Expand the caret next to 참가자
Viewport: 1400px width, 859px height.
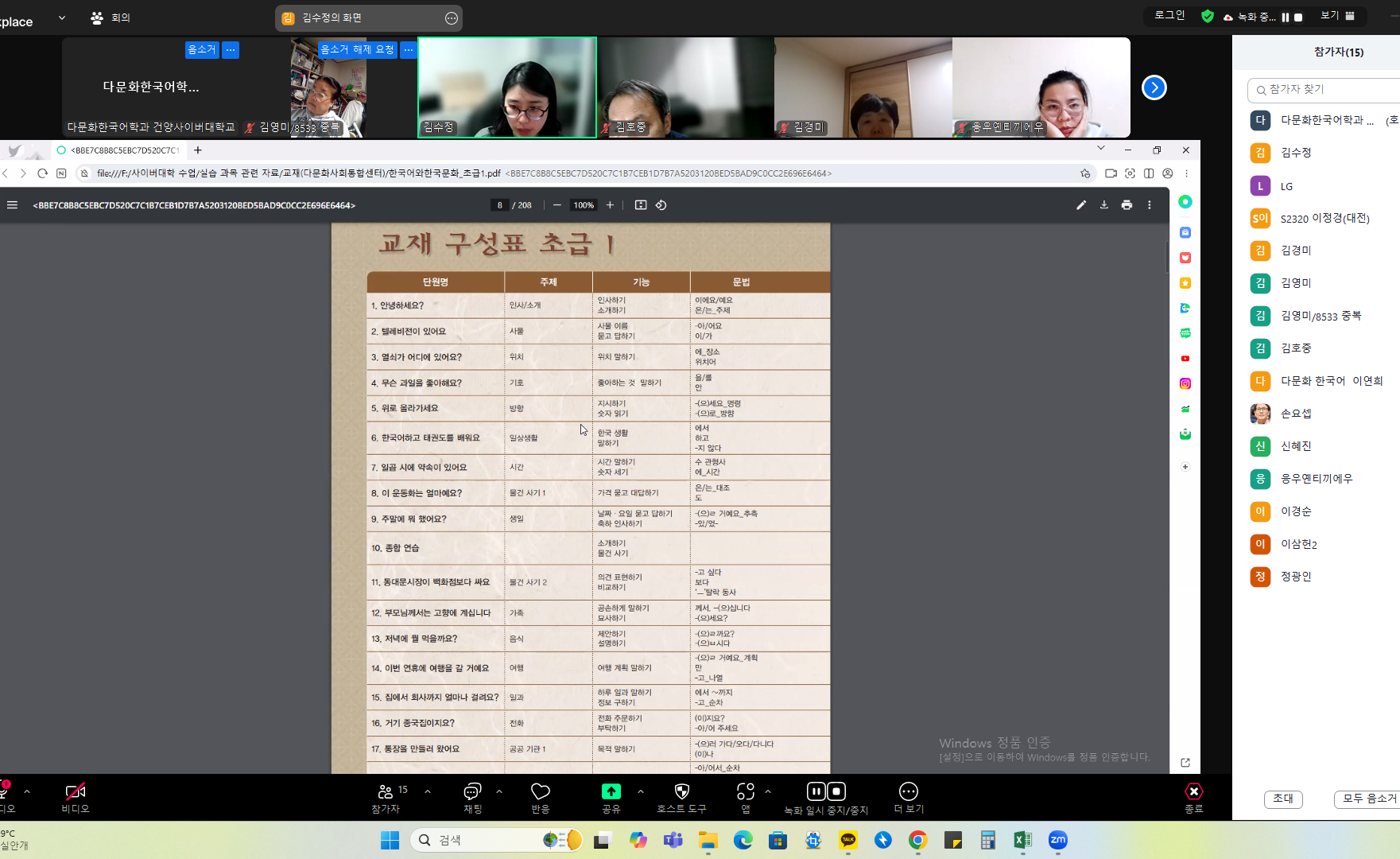point(428,791)
